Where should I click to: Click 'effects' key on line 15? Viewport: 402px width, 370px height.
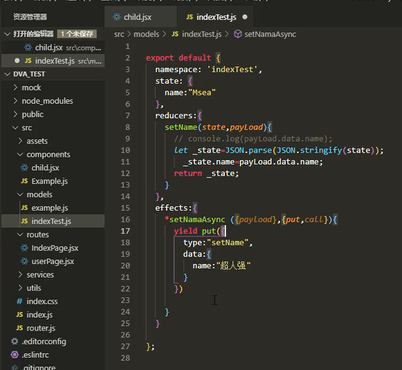coord(171,208)
